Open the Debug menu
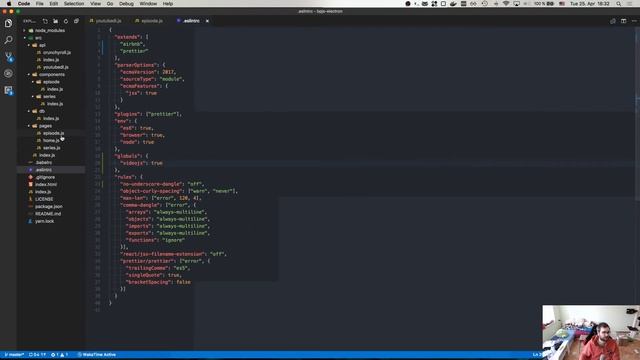The image size is (640, 360). pyautogui.click(x=126, y=4)
